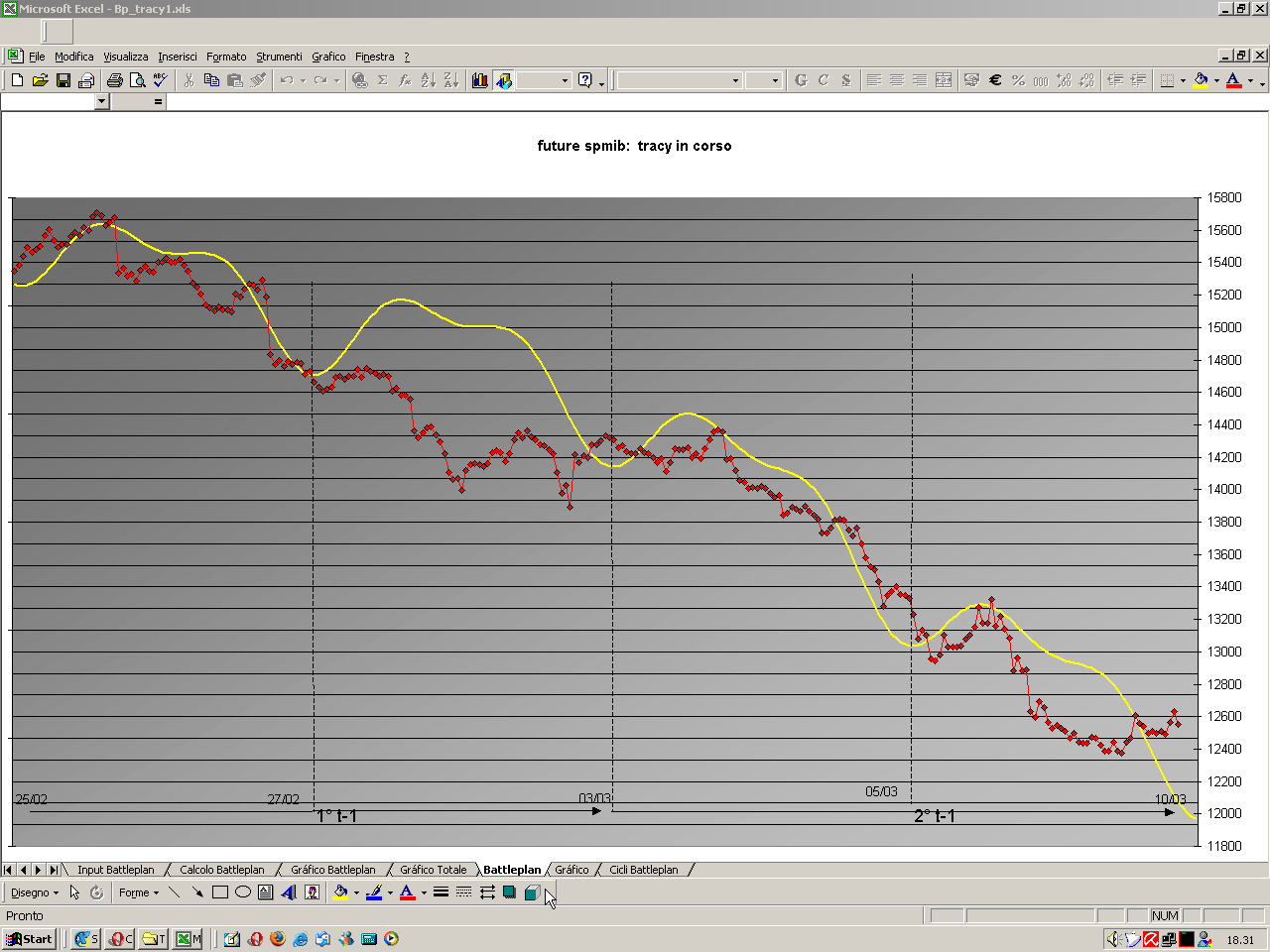Select the Arrow drawing tool
The width and height of the screenshot is (1270, 952).
(197, 892)
